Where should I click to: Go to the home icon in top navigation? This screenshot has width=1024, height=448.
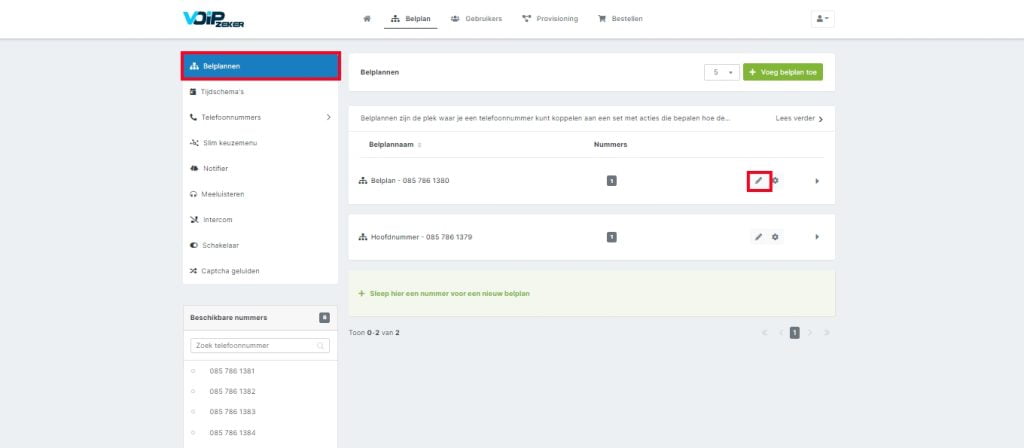(x=367, y=19)
